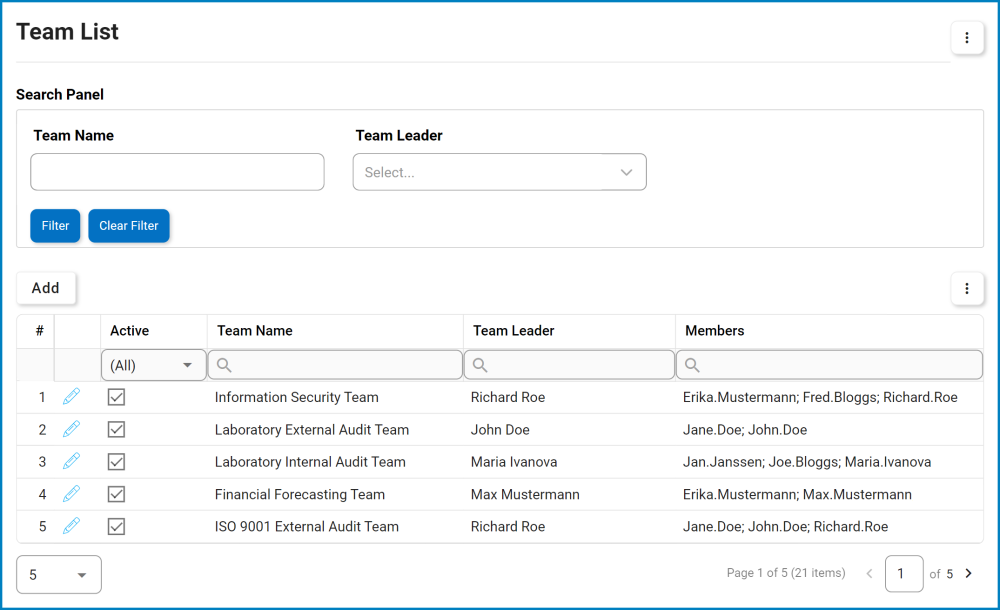Image resolution: width=1000 pixels, height=610 pixels.
Task: Click inside the Team Name search input
Action: (x=177, y=171)
